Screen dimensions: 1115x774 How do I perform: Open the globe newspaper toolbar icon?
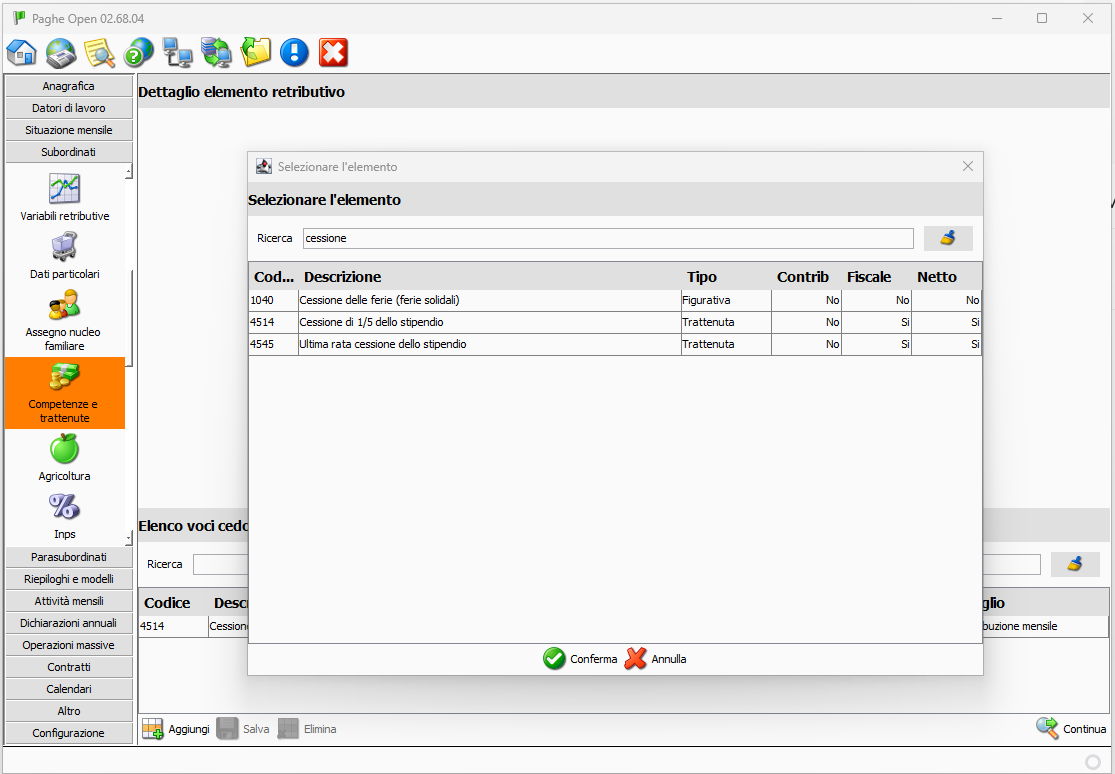(x=61, y=52)
